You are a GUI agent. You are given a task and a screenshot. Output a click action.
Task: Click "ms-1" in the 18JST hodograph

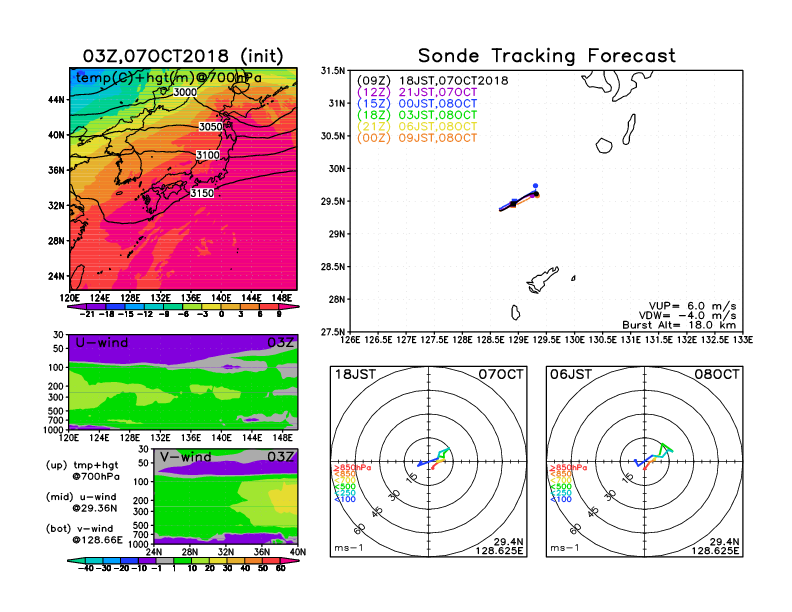[349, 548]
